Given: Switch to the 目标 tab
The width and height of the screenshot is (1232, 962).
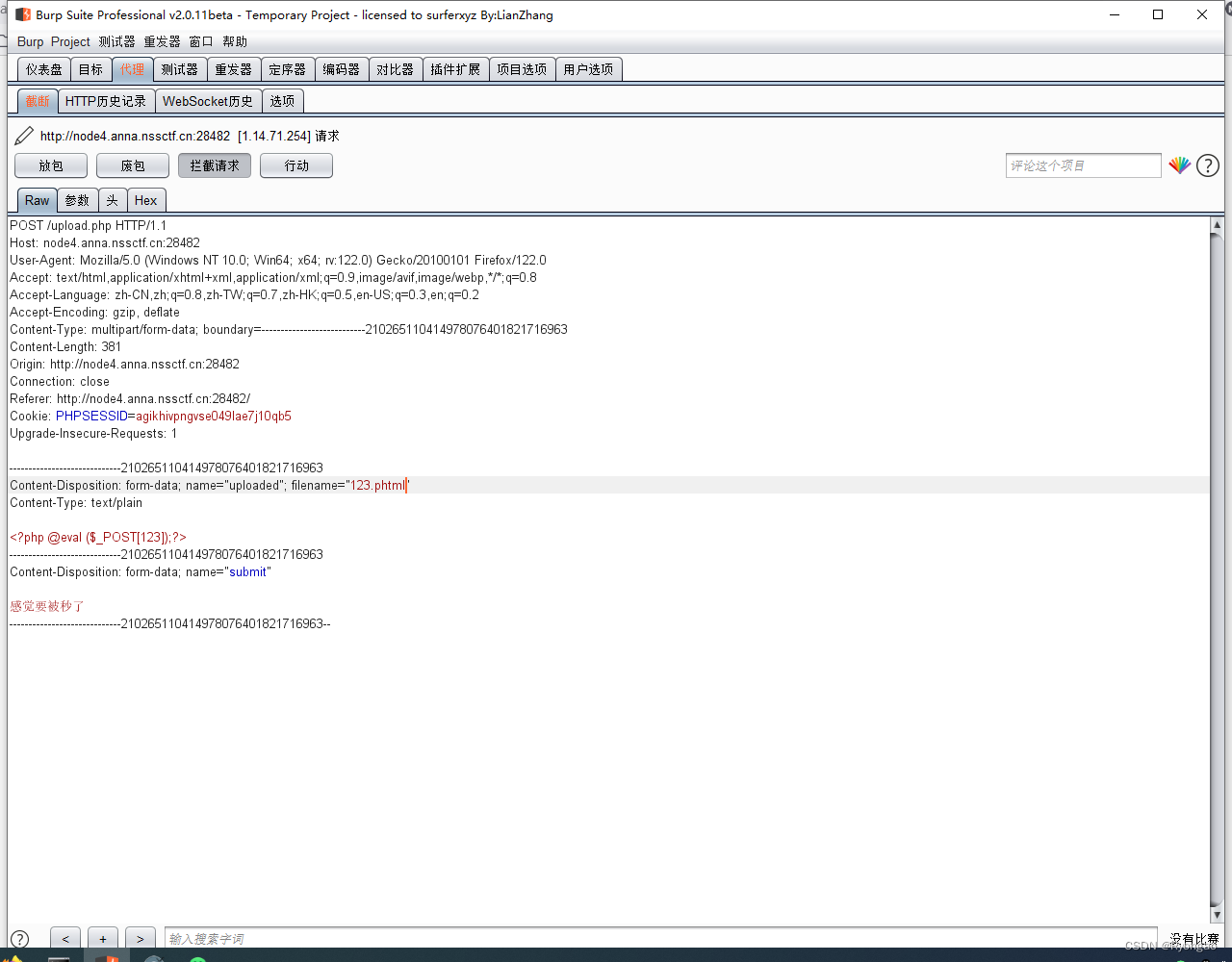Looking at the screenshot, I should tap(90, 69).
